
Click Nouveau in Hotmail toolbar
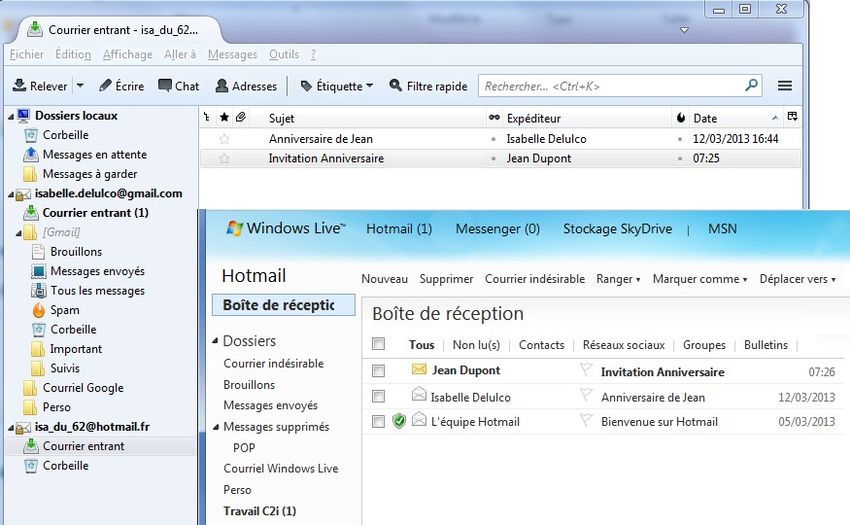coord(384,279)
